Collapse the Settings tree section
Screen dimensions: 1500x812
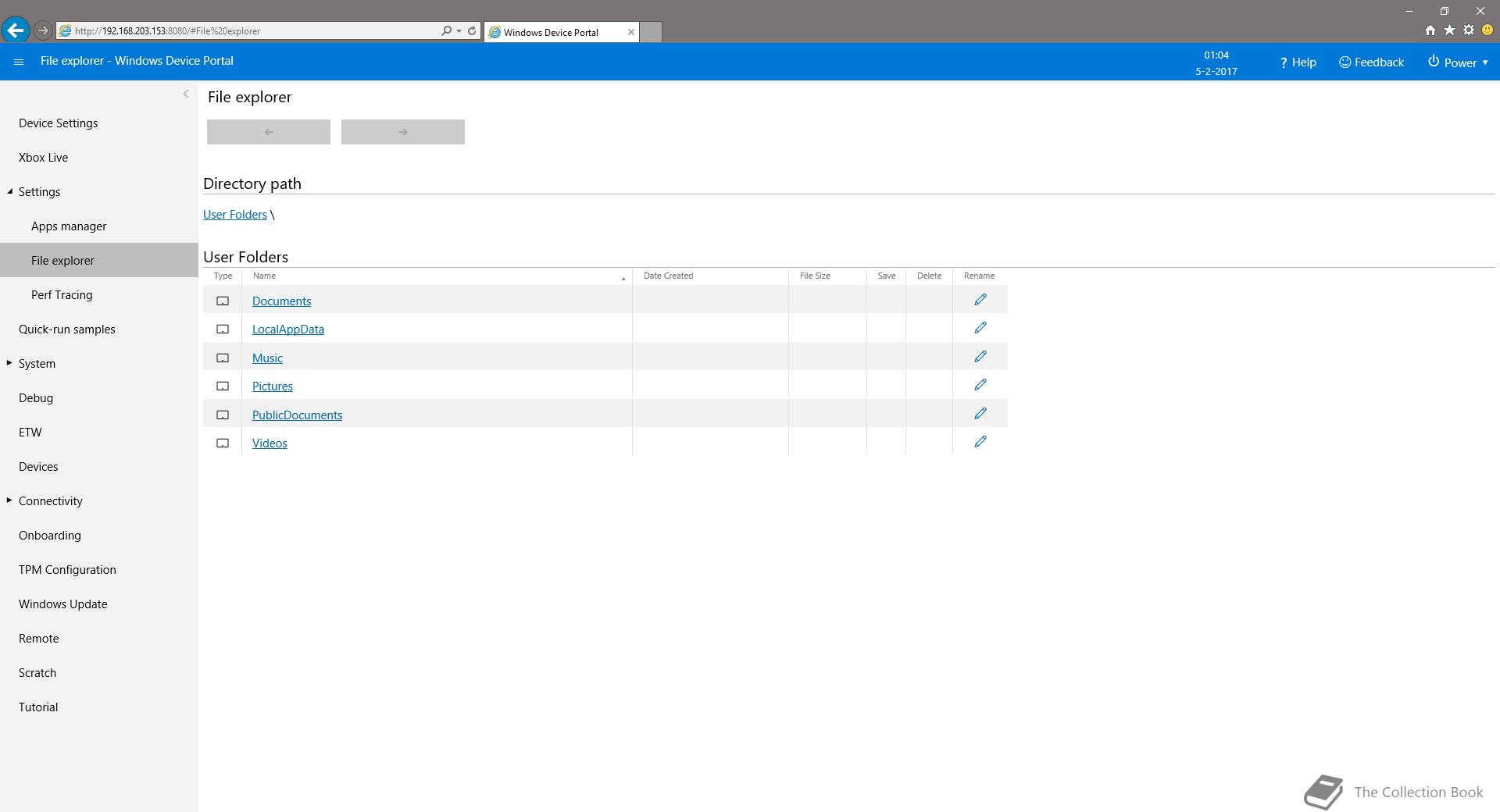click(10, 191)
